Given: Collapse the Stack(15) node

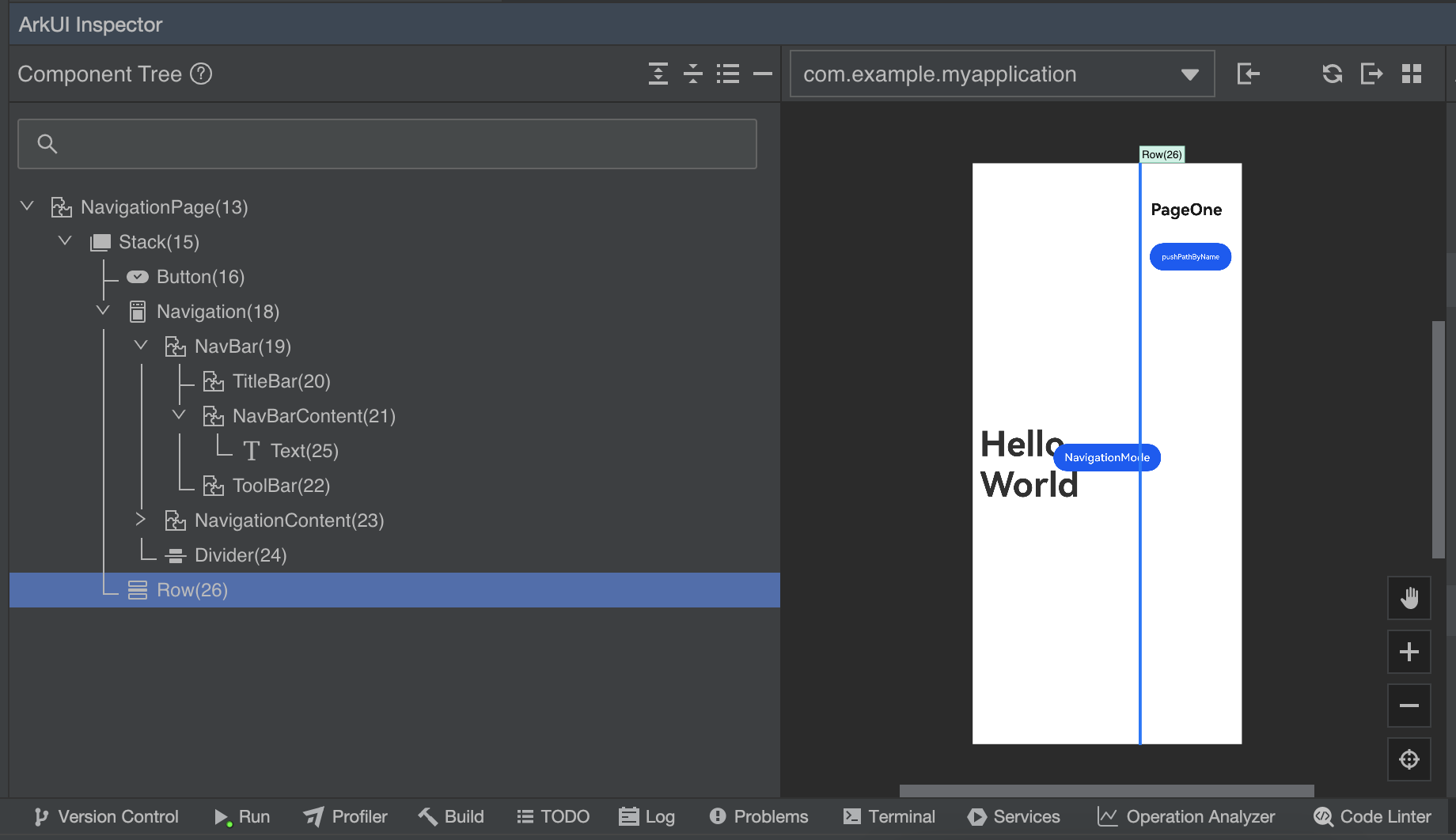Looking at the screenshot, I should (x=65, y=241).
